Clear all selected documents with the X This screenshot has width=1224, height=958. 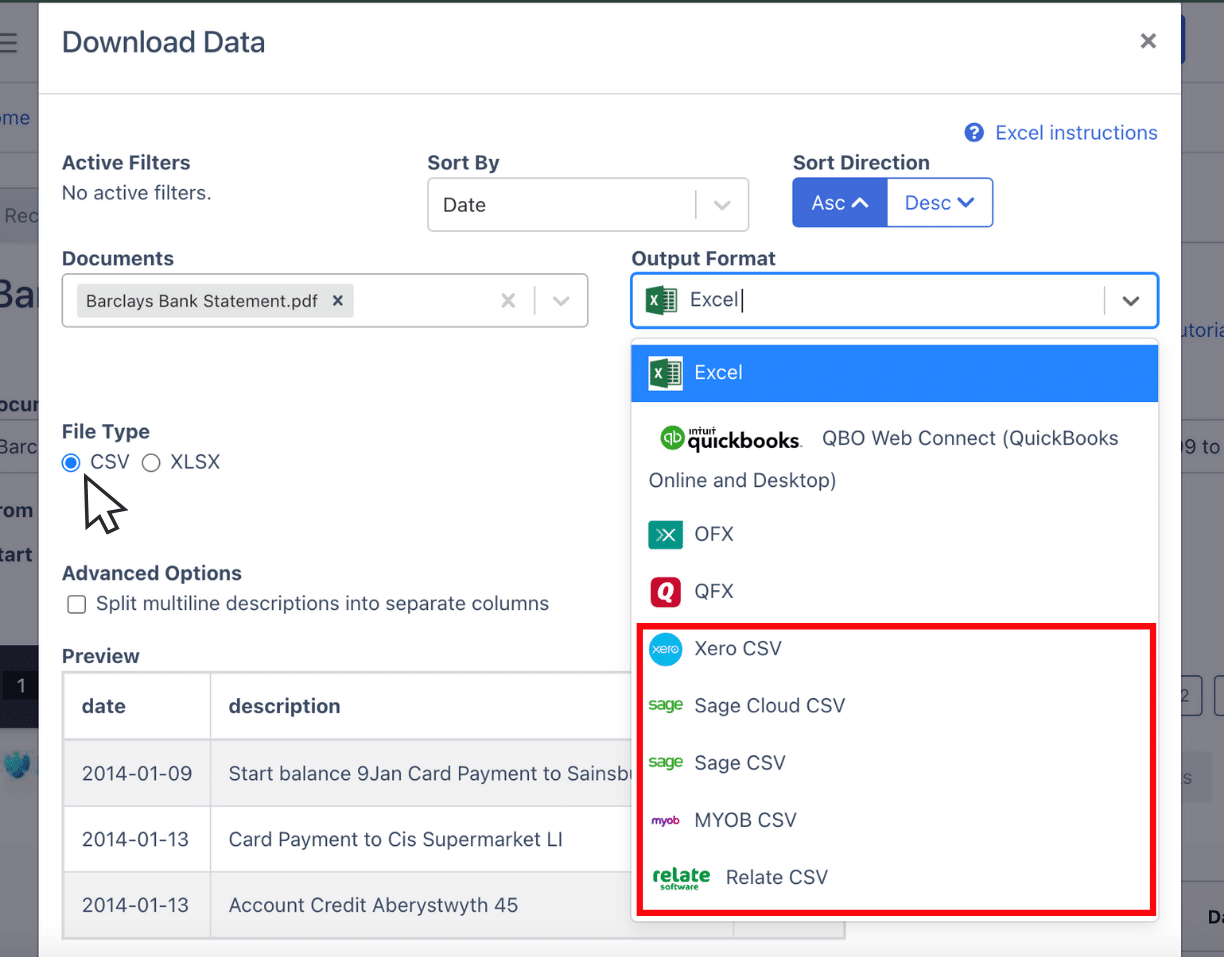pyautogui.click(x=508, y=301)
